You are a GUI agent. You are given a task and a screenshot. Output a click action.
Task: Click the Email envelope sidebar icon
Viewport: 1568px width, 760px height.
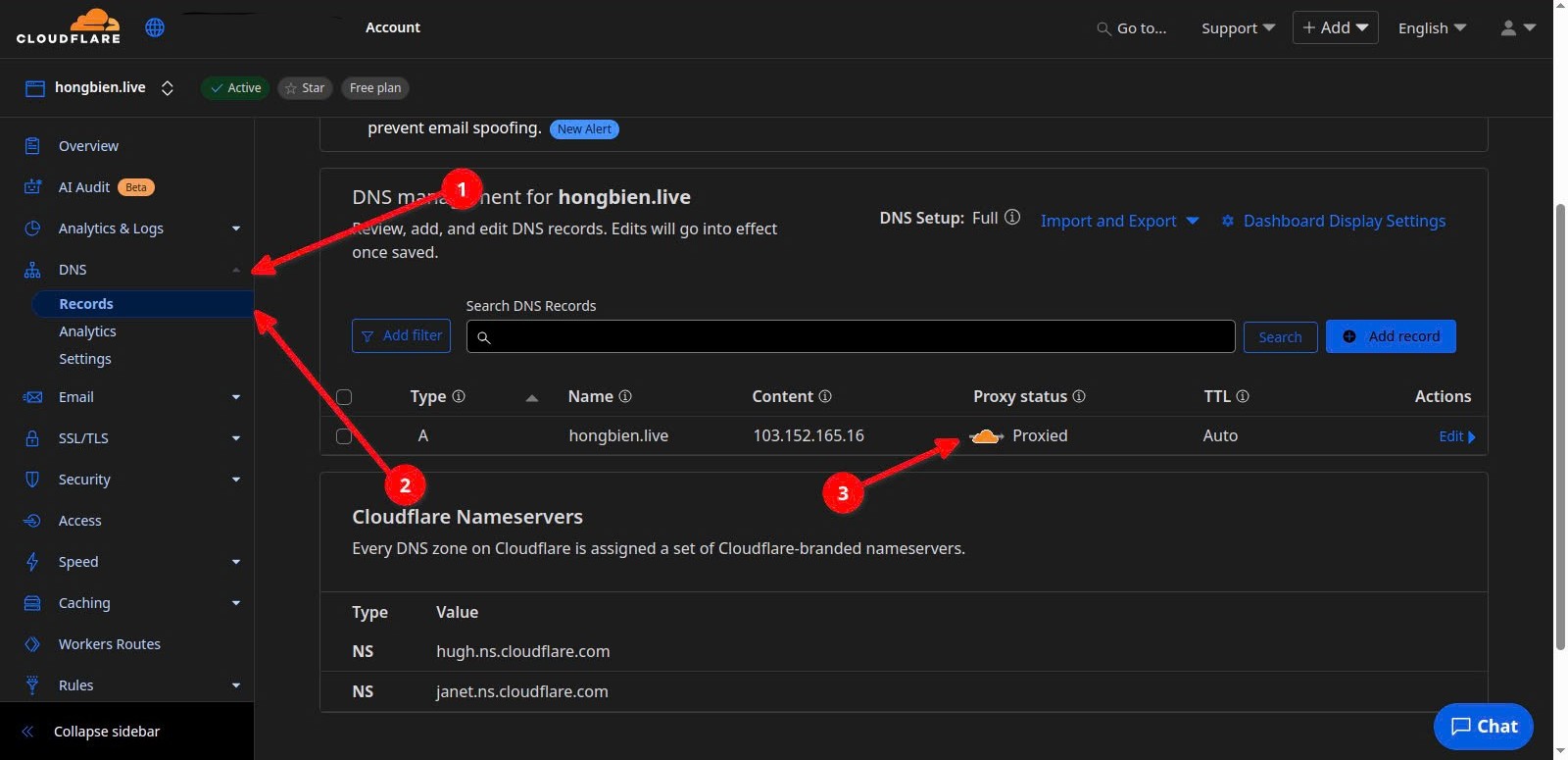32,397
